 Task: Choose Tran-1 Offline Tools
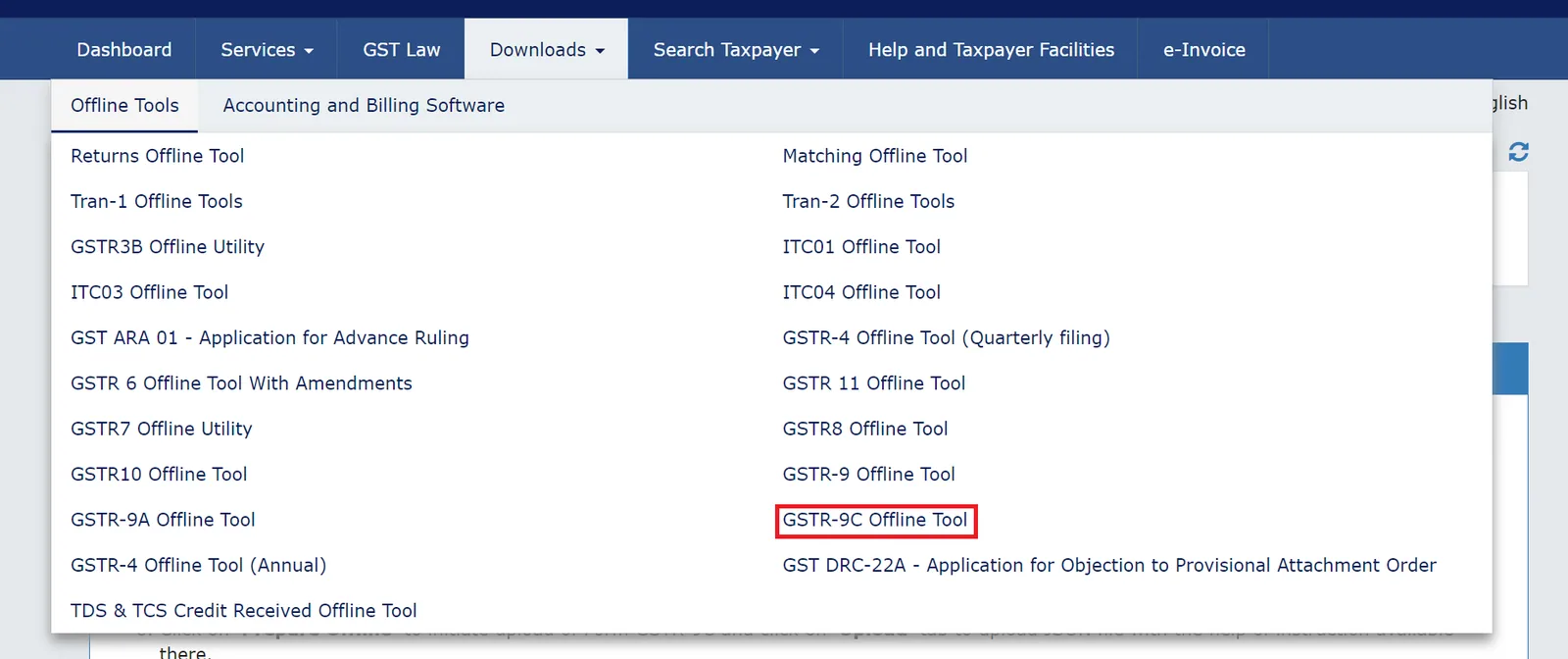click(157, 201)
